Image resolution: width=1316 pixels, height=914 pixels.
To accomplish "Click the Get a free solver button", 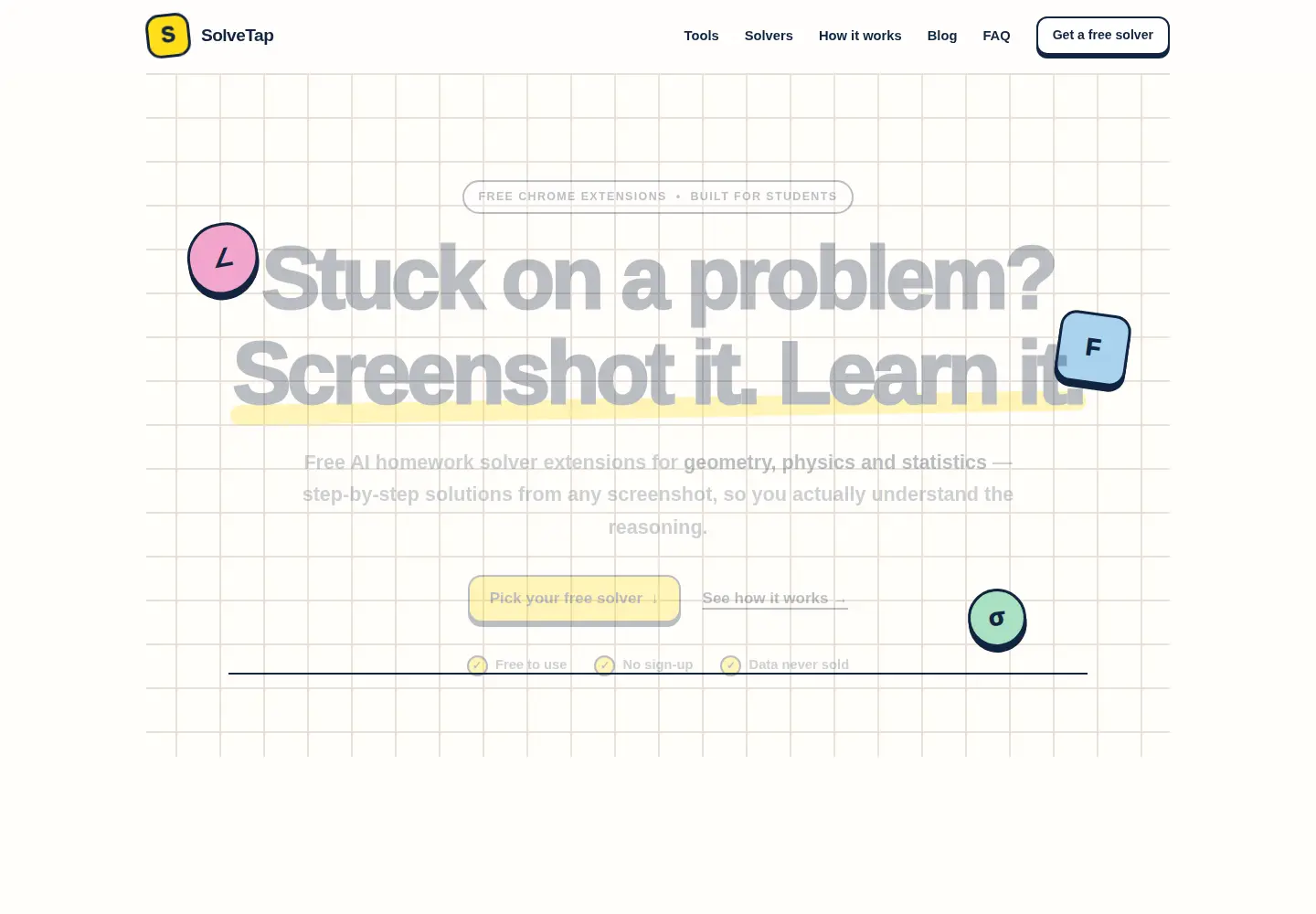I will pos(1103,37).
